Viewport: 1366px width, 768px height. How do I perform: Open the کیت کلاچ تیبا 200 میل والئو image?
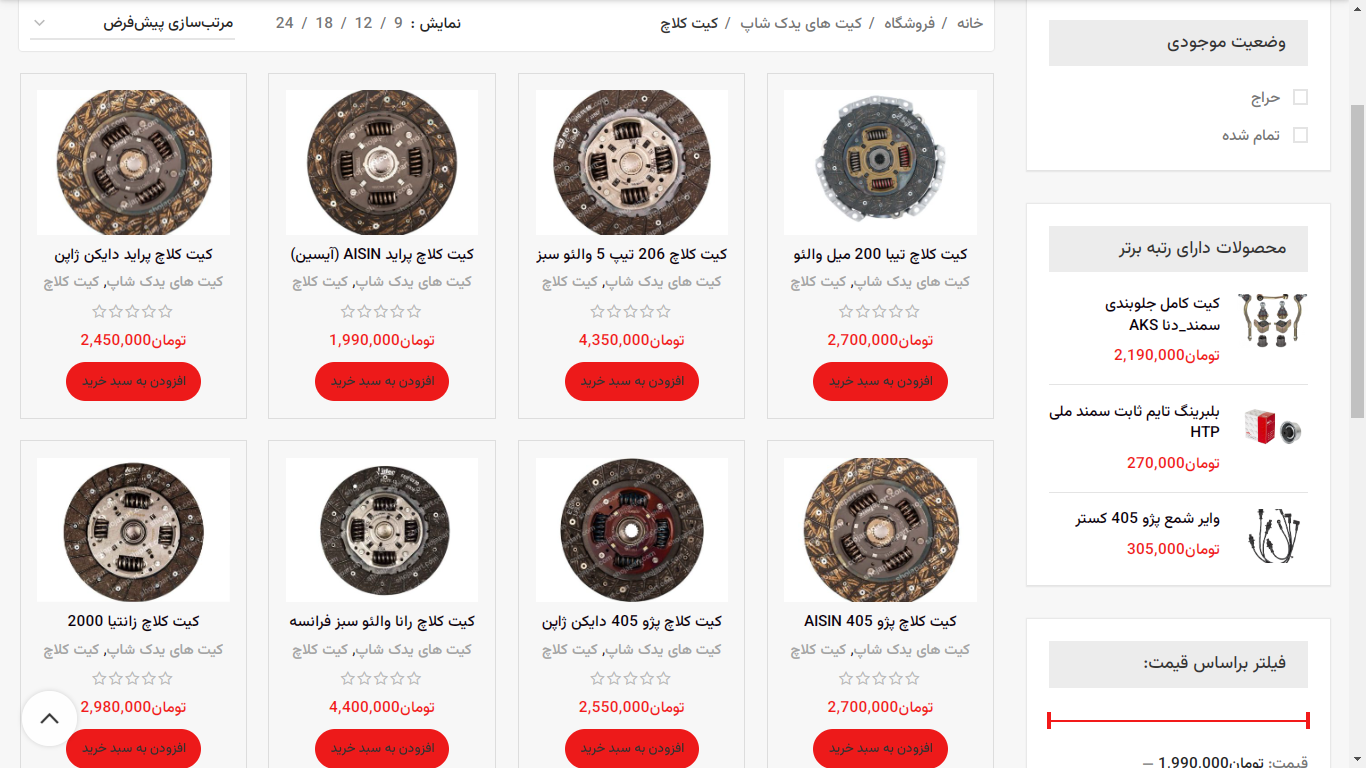(880, 163)
